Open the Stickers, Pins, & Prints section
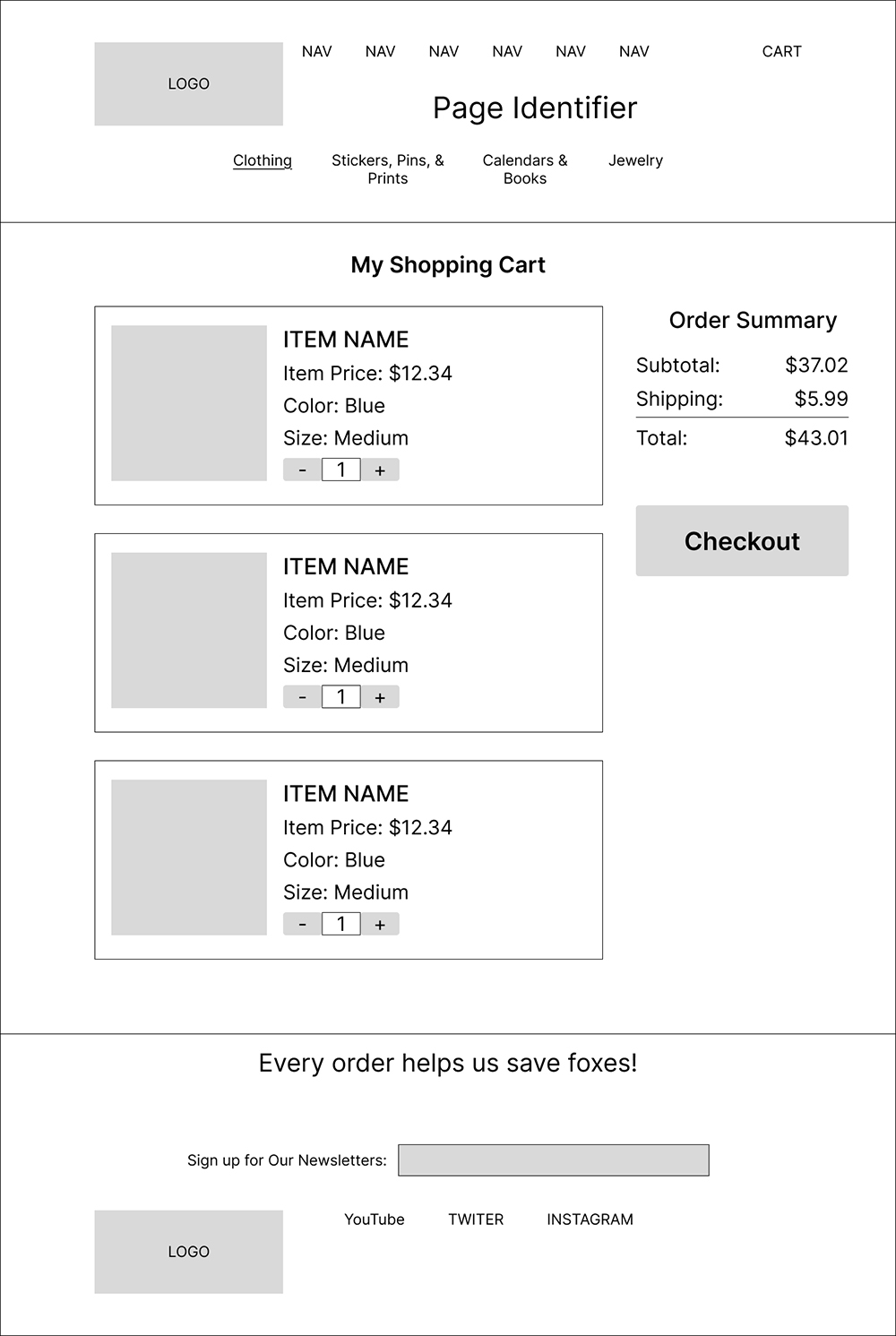This screenshot has width=896, height=1336. [387, 168]
